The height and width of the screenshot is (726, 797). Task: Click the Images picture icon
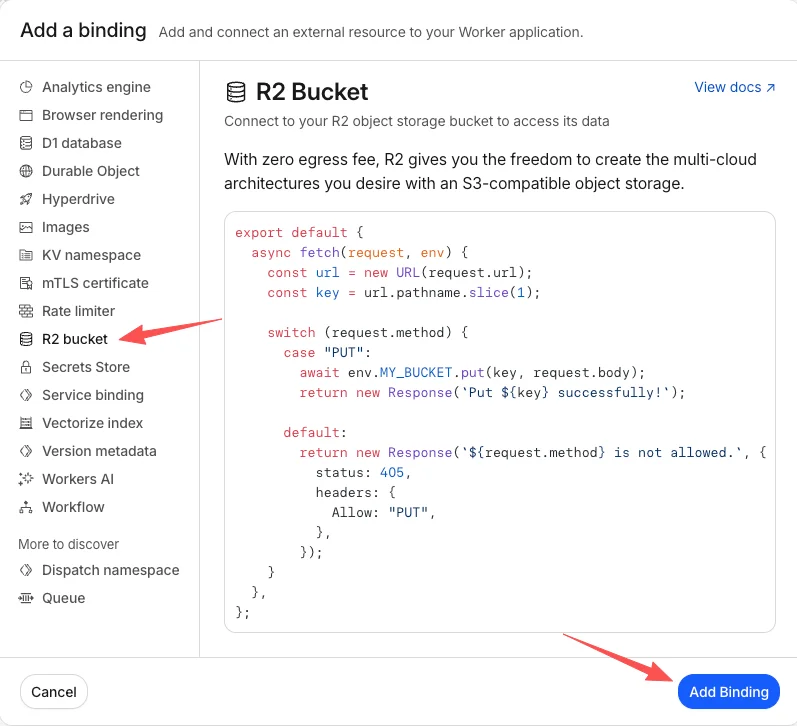[26, 227]
